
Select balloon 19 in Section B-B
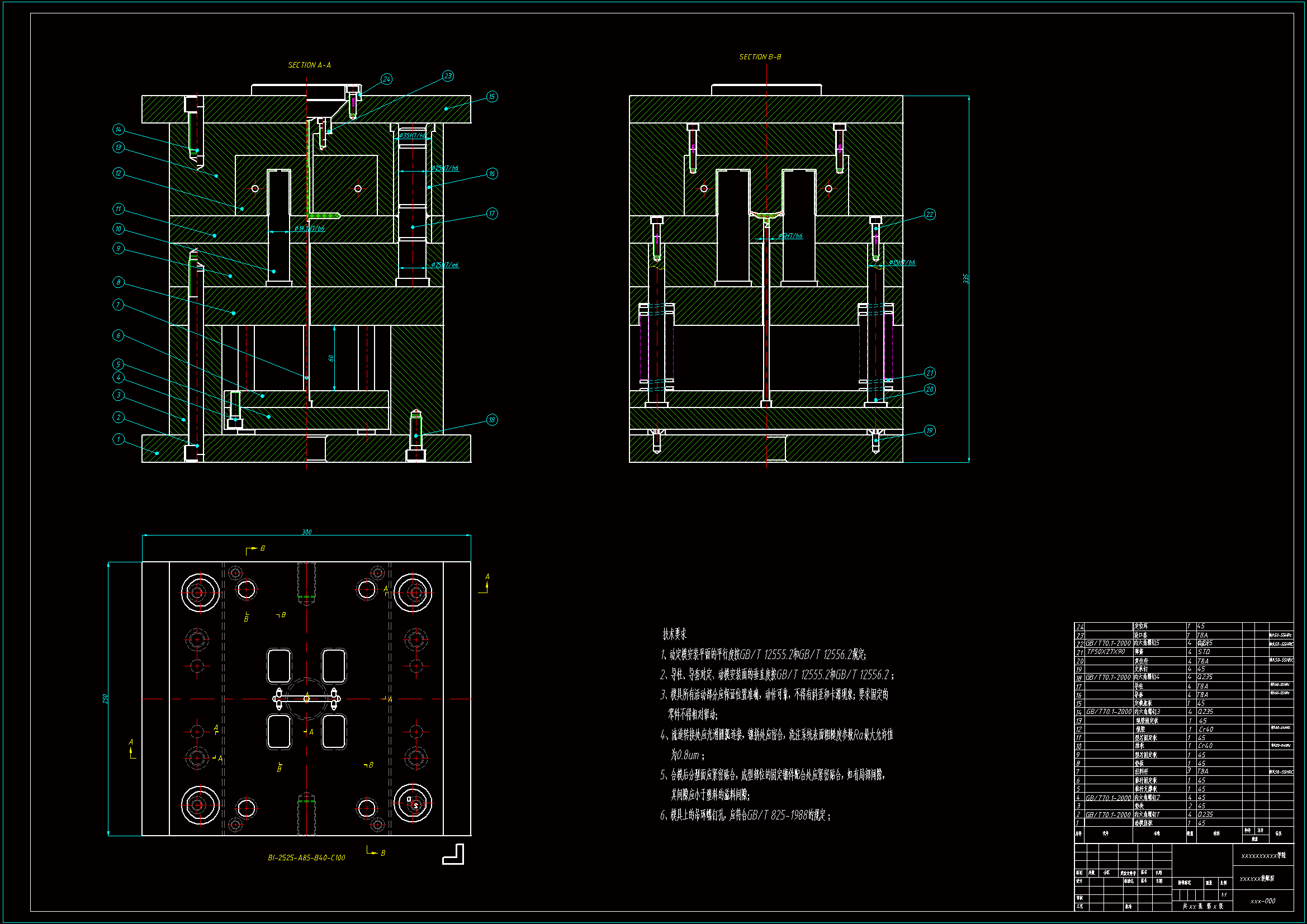930,430
